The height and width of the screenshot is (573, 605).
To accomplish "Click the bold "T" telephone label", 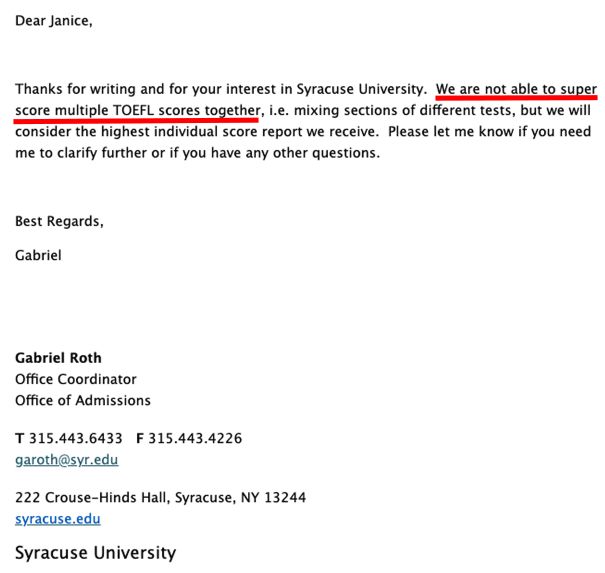I will tap(19, 438).
